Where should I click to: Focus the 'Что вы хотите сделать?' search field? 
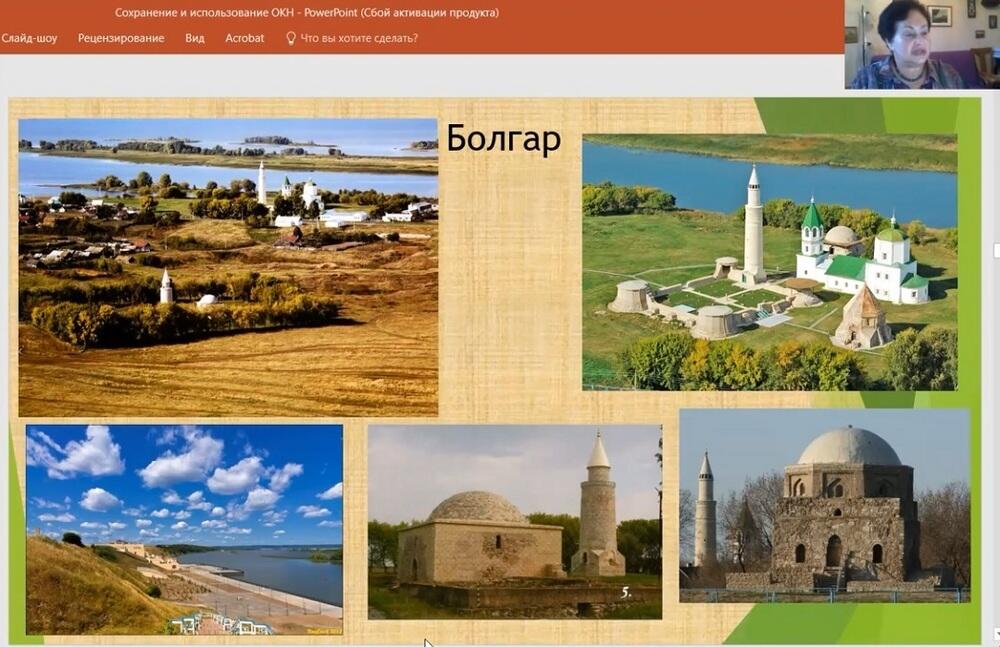(x=359, y=38)
